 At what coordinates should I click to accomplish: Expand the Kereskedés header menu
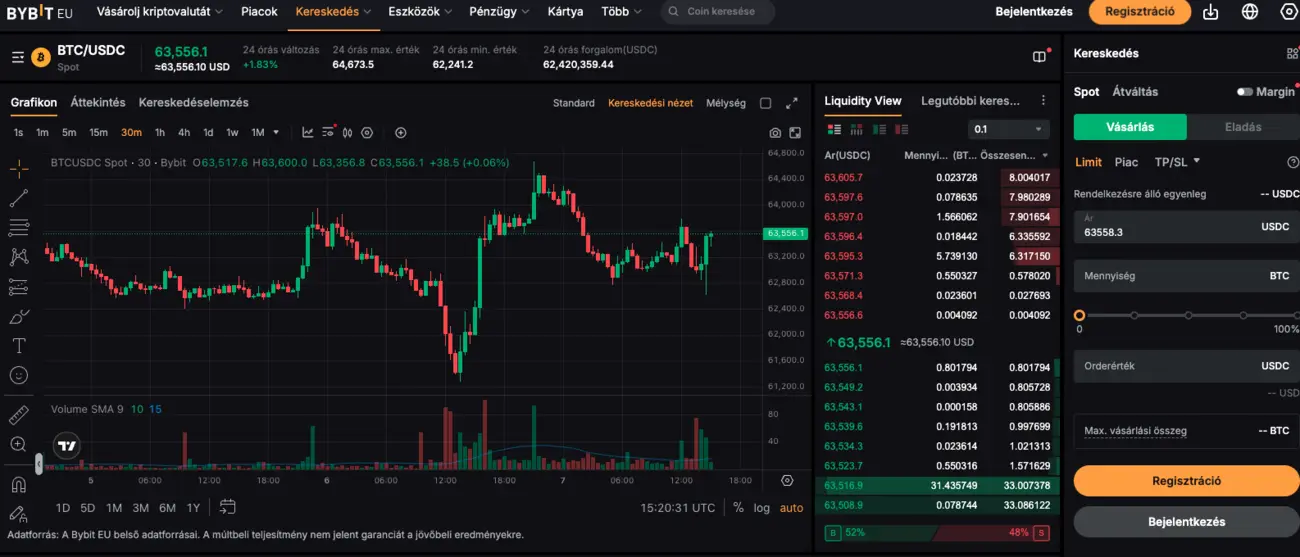click(333, 12)
